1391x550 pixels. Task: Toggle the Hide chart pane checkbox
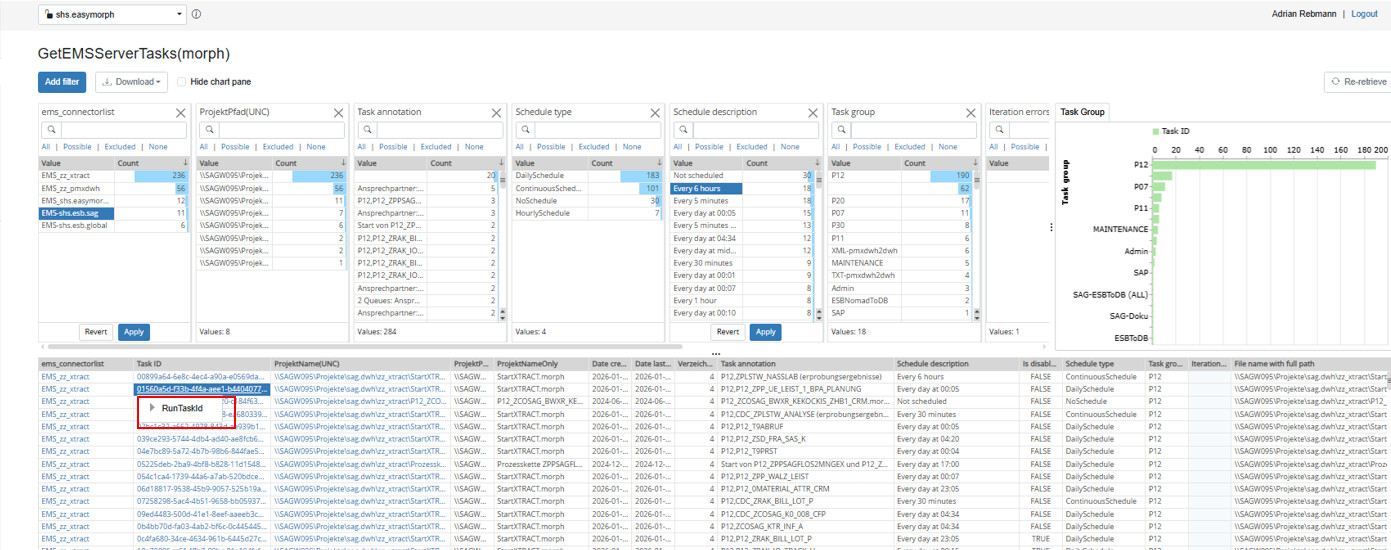tap(181, 82)
